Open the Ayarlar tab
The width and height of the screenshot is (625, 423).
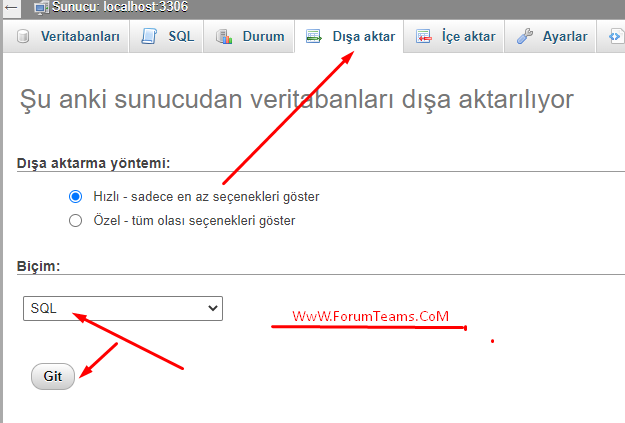[x=550, y=36]
